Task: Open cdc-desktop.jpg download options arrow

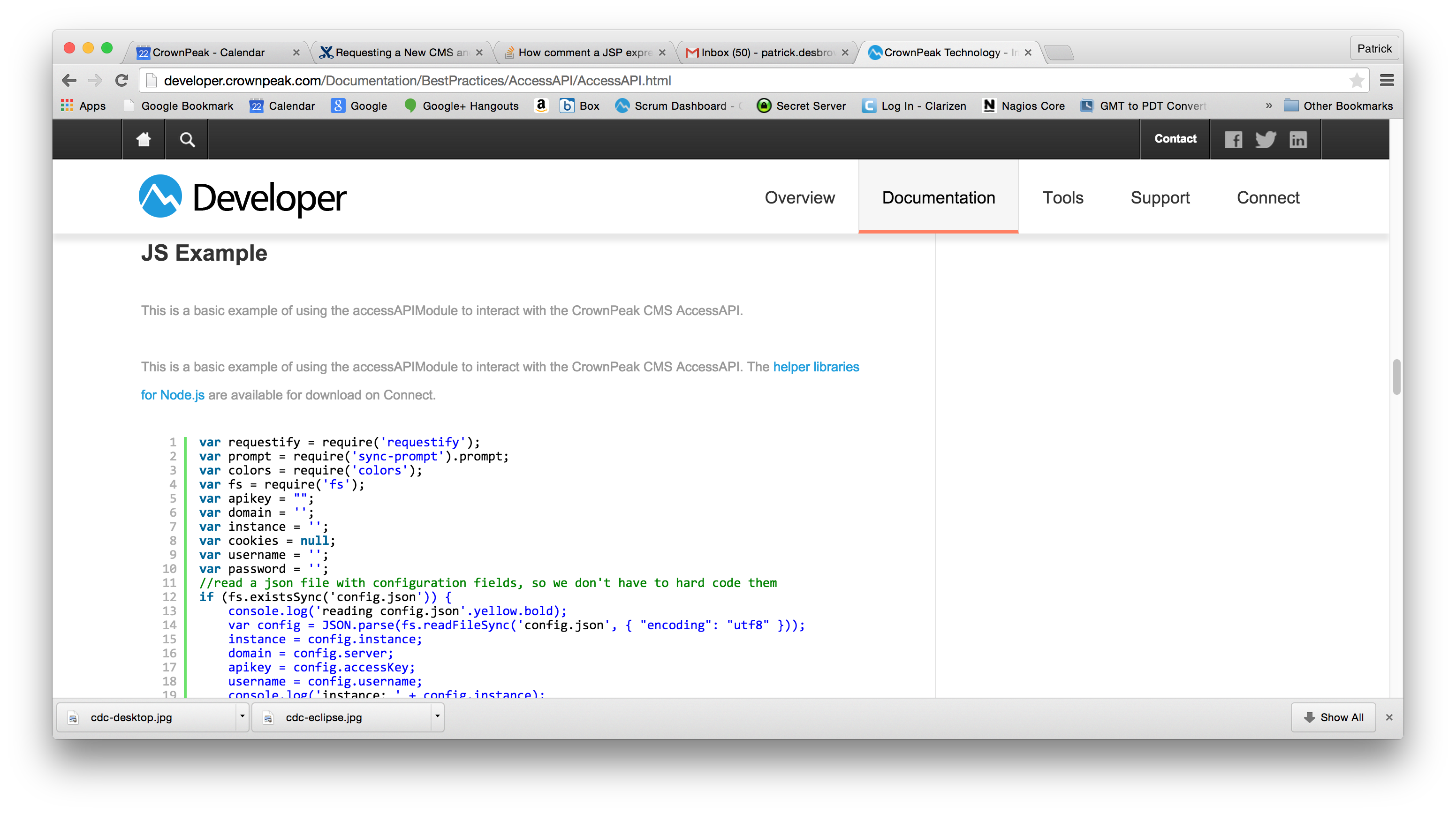Action: pyautogui.click(x=242, y=716)
